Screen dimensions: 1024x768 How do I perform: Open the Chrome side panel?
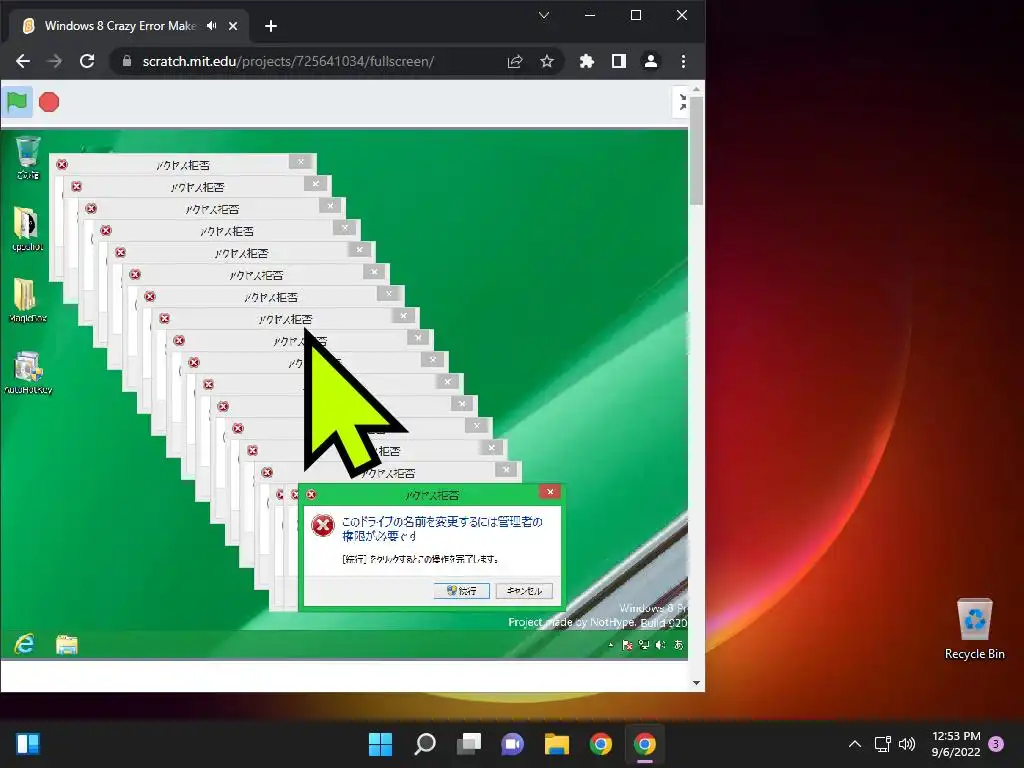(x=618, y=61)
